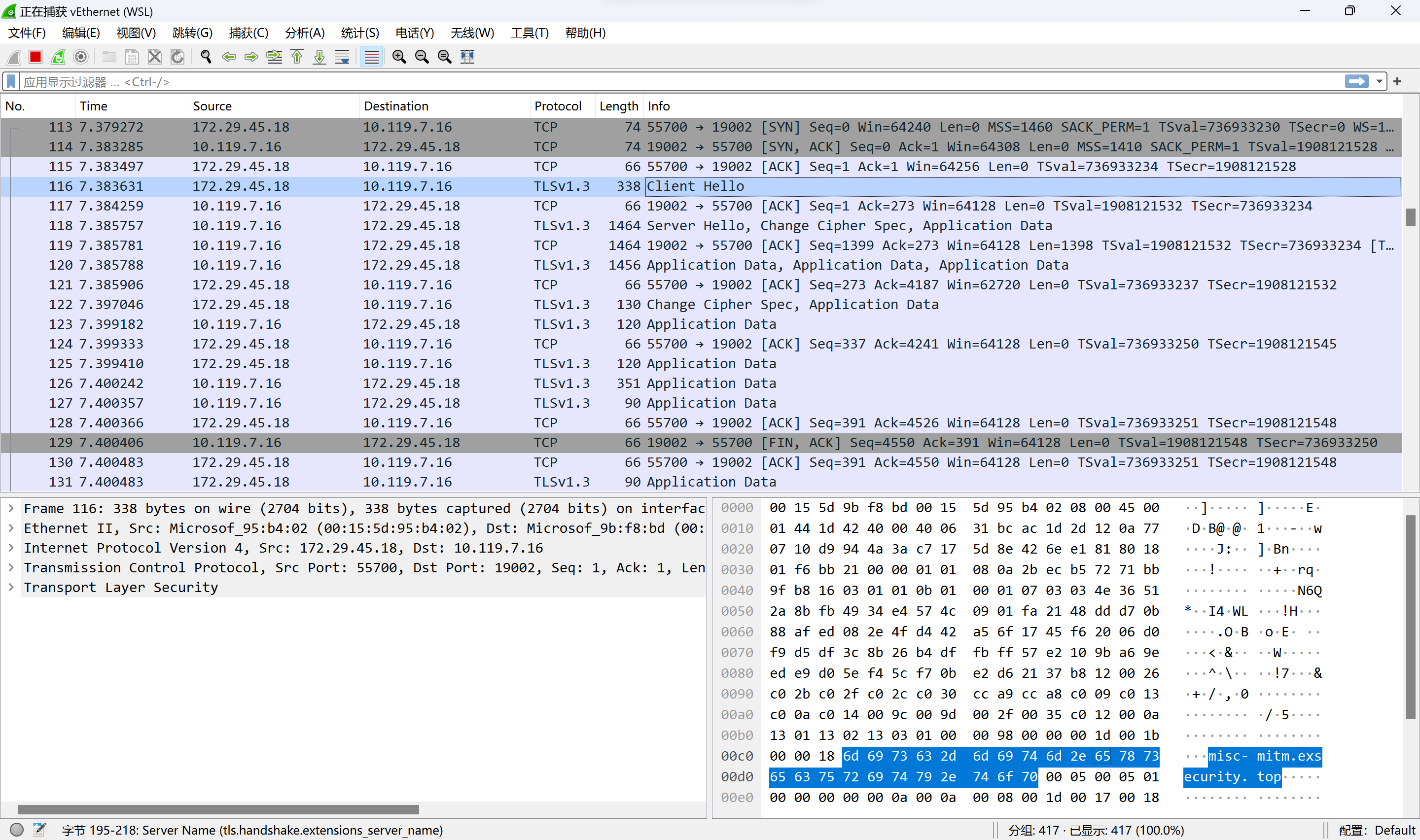Zoom out the main window text
This screenshot has height=840, width=1420.
422,57
